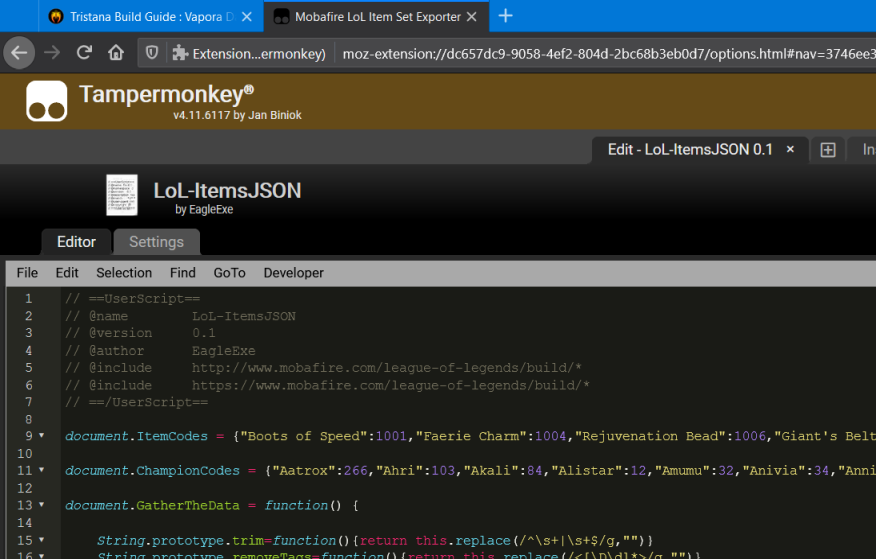Close the Mobafire LoL Item Set Exporter tab
Viewport: 876px width, 559px height.
click(472, 17)
